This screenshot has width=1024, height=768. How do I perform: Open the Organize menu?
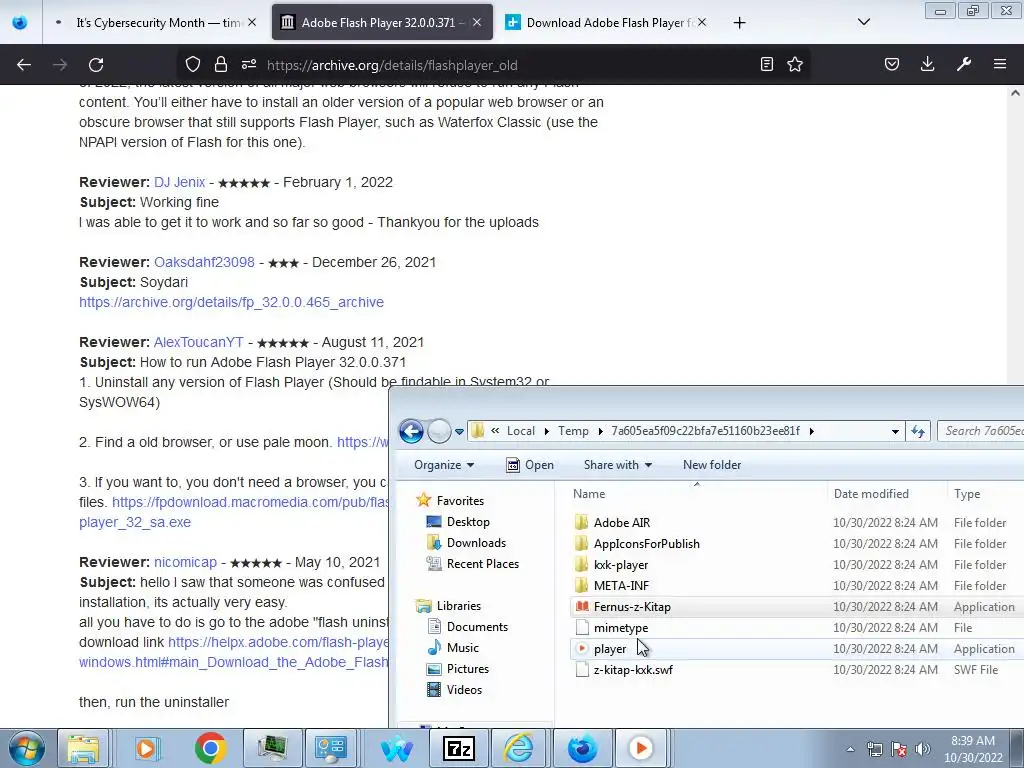point(444,465)
